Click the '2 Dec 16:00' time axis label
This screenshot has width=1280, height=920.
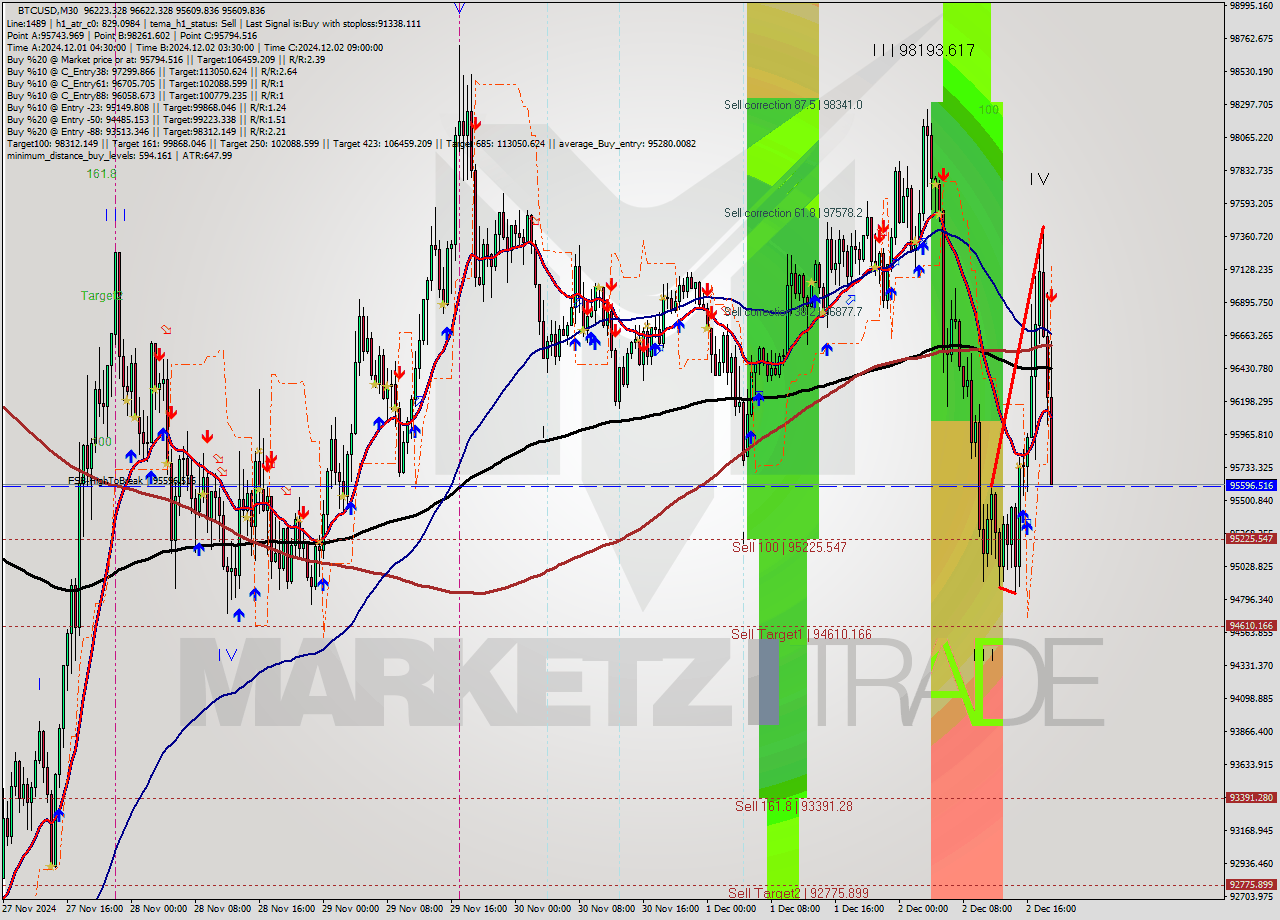(1051, 909)
